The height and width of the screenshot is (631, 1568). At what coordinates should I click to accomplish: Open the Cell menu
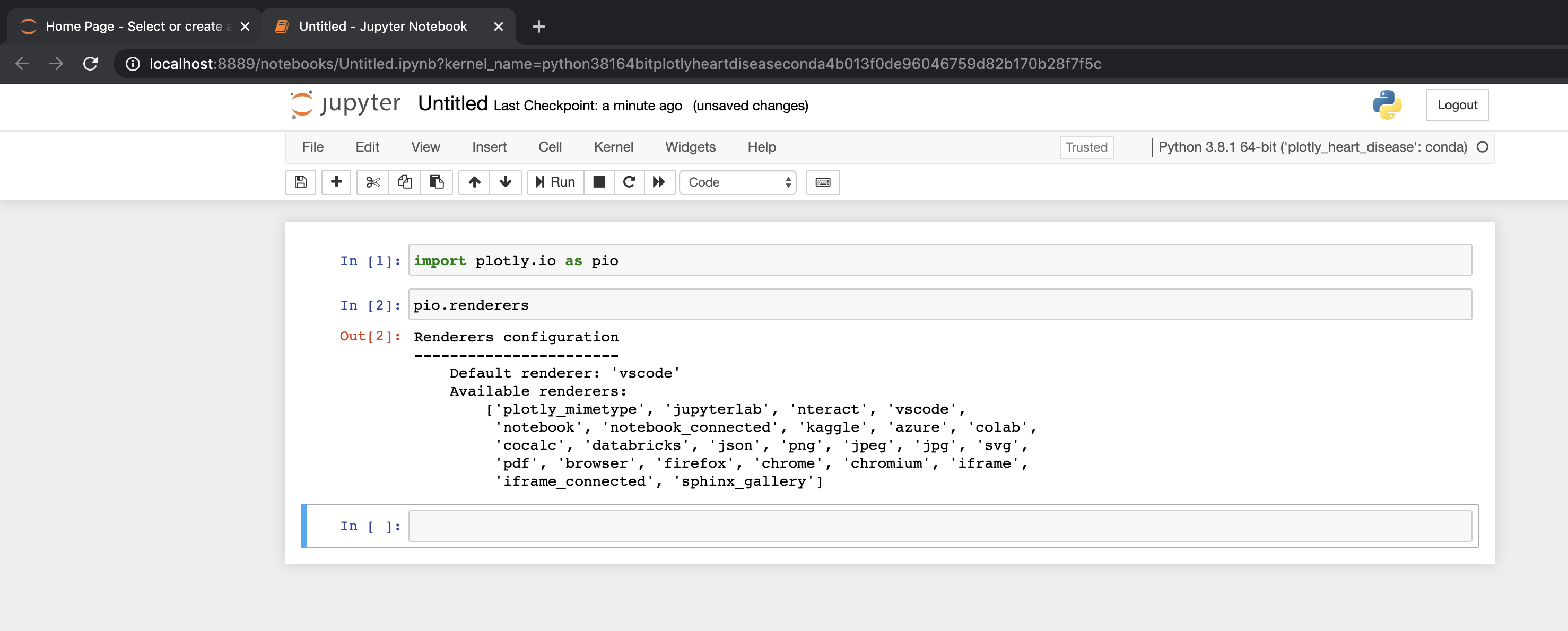pos(550,147)
